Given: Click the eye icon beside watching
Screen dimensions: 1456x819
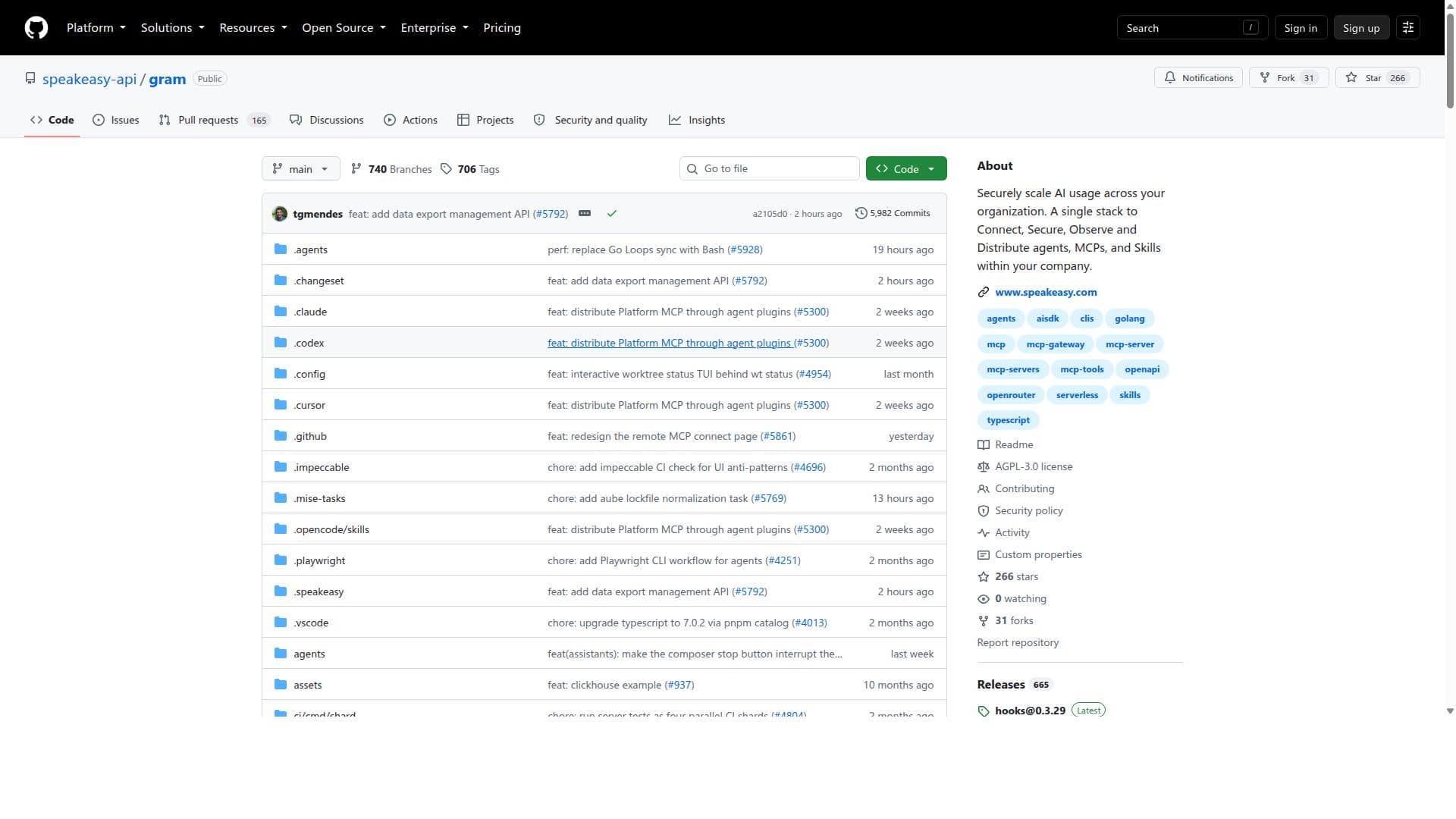Looking at the screenshot, I should coord(984,599).
